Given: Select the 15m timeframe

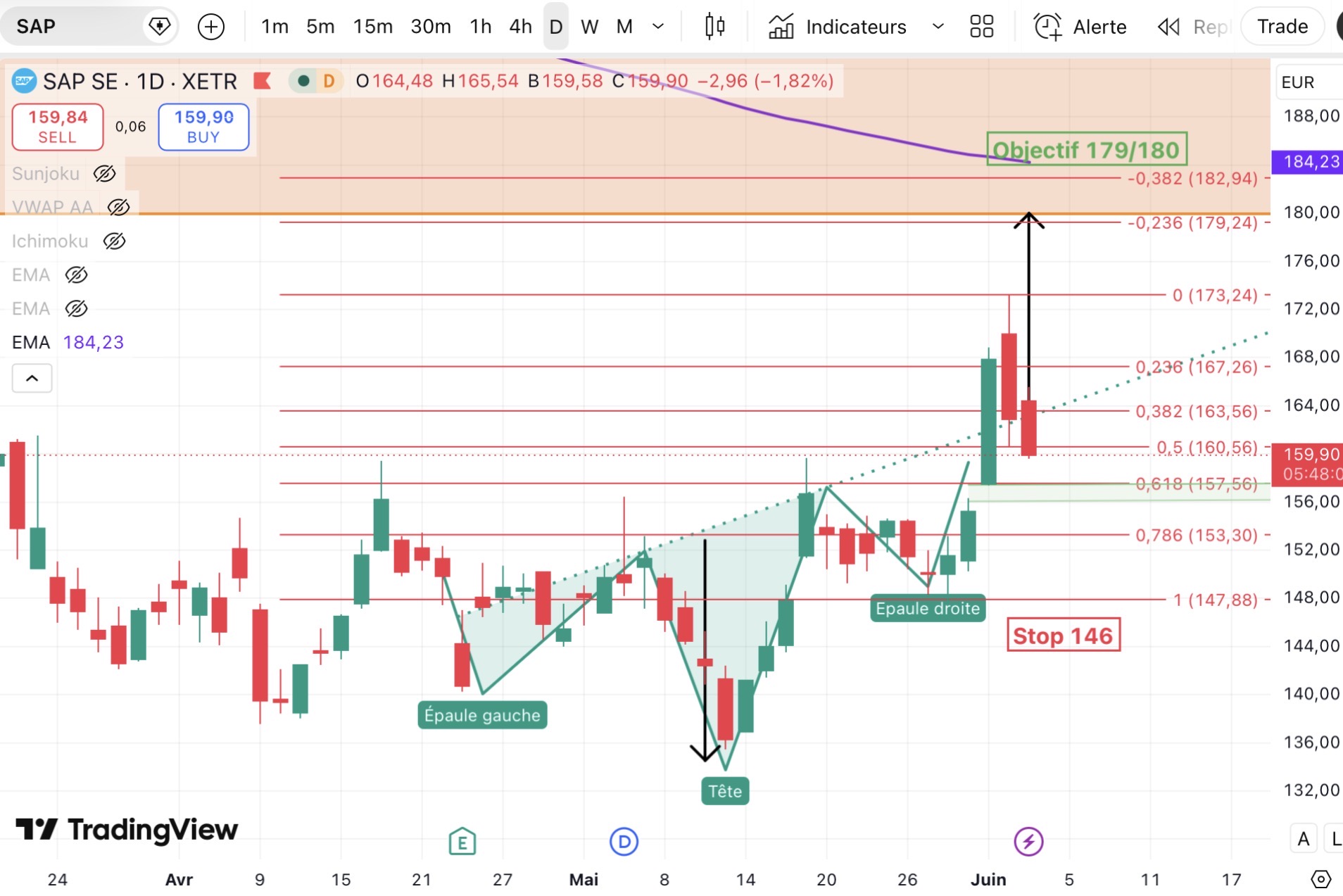Looking at the screenshot, I should [x=373, y=27].
